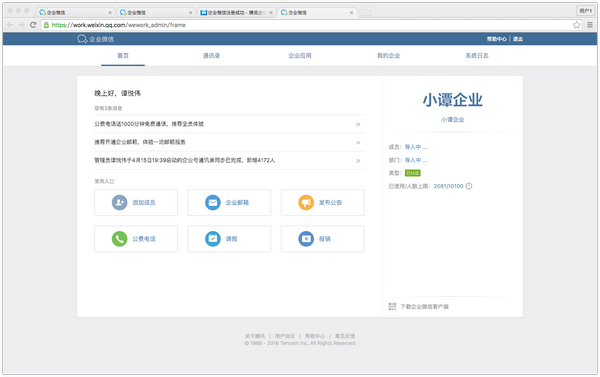Viewport: 600px width, 377px height.
Task: Click the browser back arrow
Action: pos(10,25)
